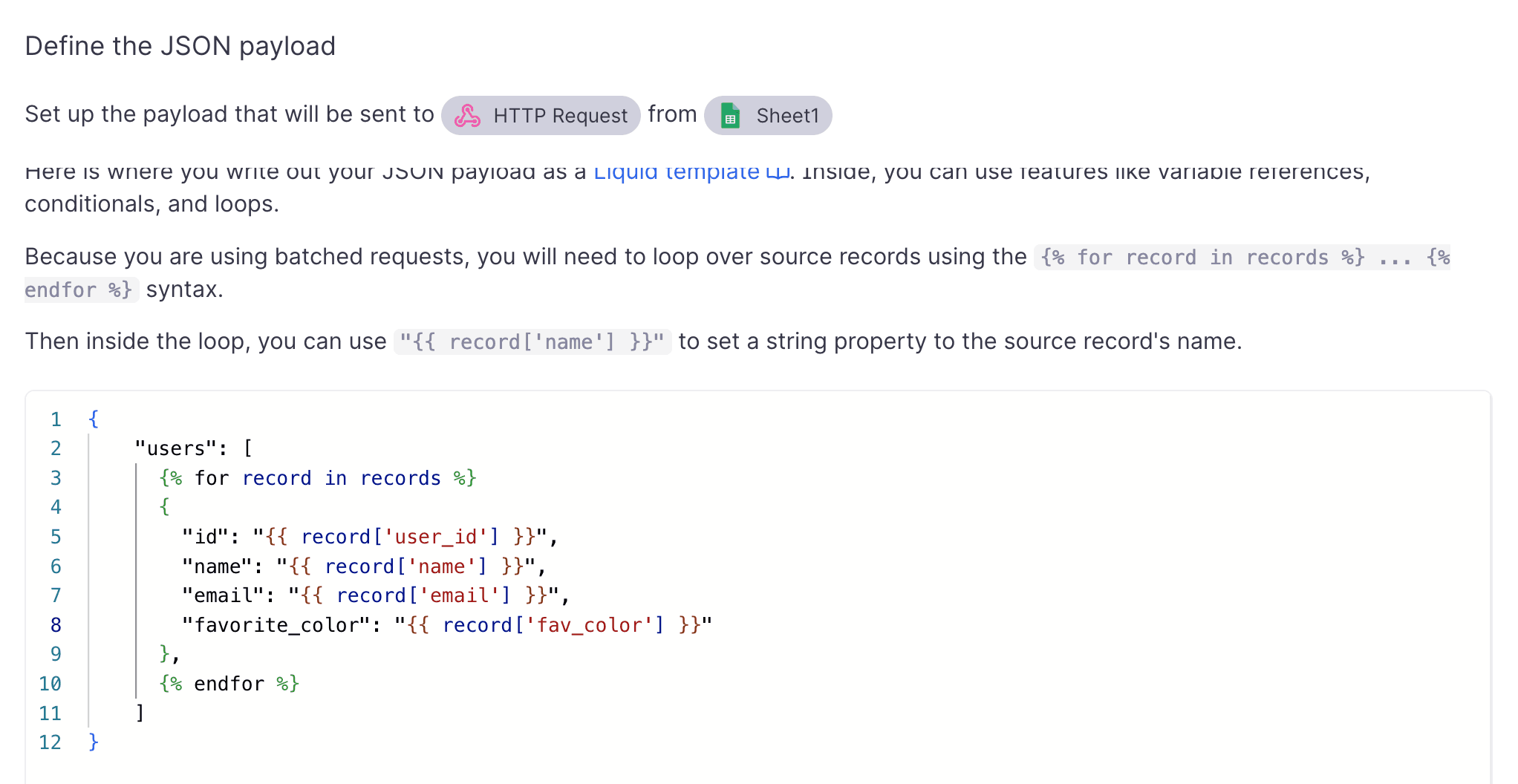This screenshot has width=1518, height=784.
Task: Click the "users" key on line 2
Action: [x=176, y=448]
